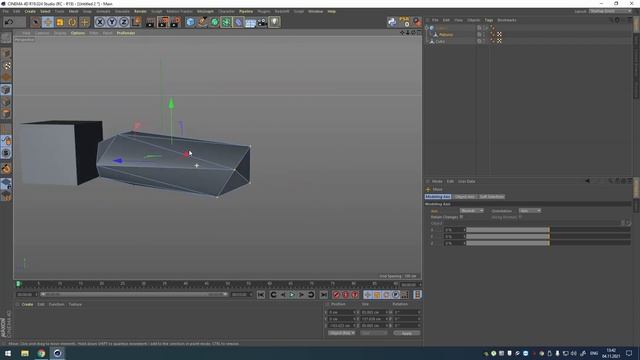The height and width of the screenshot is (360, 640).
Task: Open the Orientation dropdown
Action: (x=529, y=211)
